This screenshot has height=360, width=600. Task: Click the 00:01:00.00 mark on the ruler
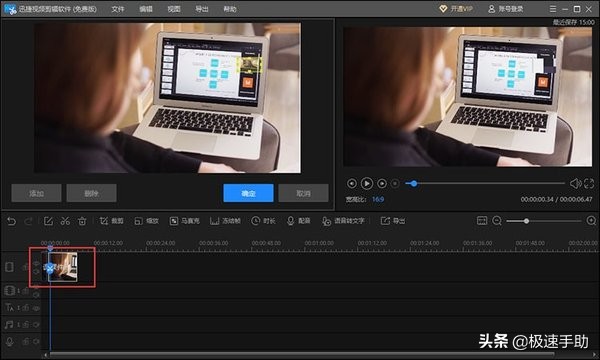319,243
